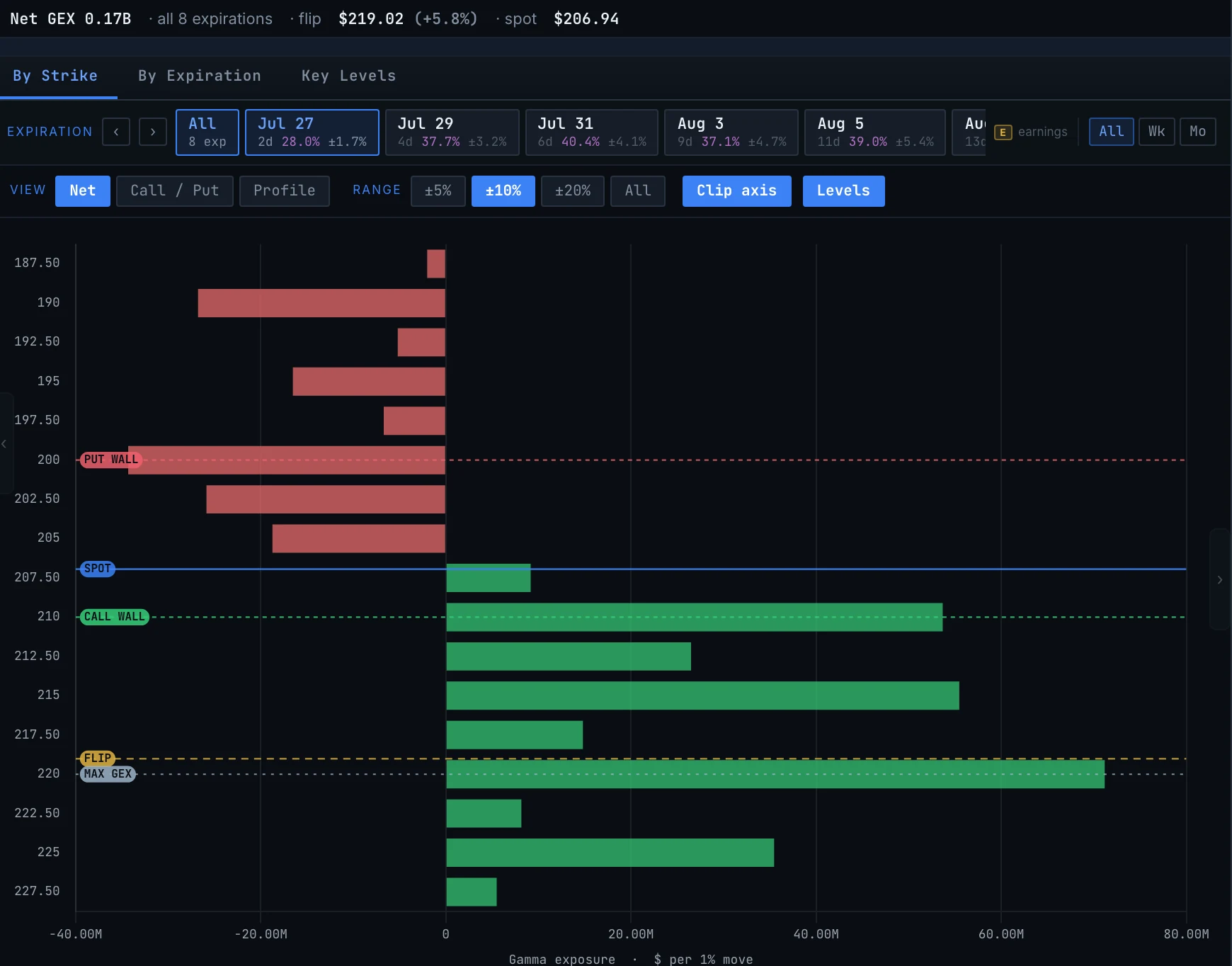This screenshot has width=1232, height=966.
Task: Click the 80.00M axis label
Action: click(1187, 934)
